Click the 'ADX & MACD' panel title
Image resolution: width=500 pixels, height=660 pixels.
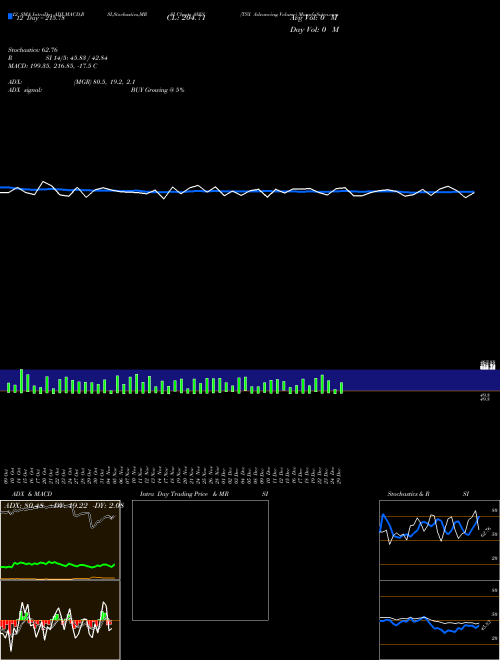click(x=32, y=494)
